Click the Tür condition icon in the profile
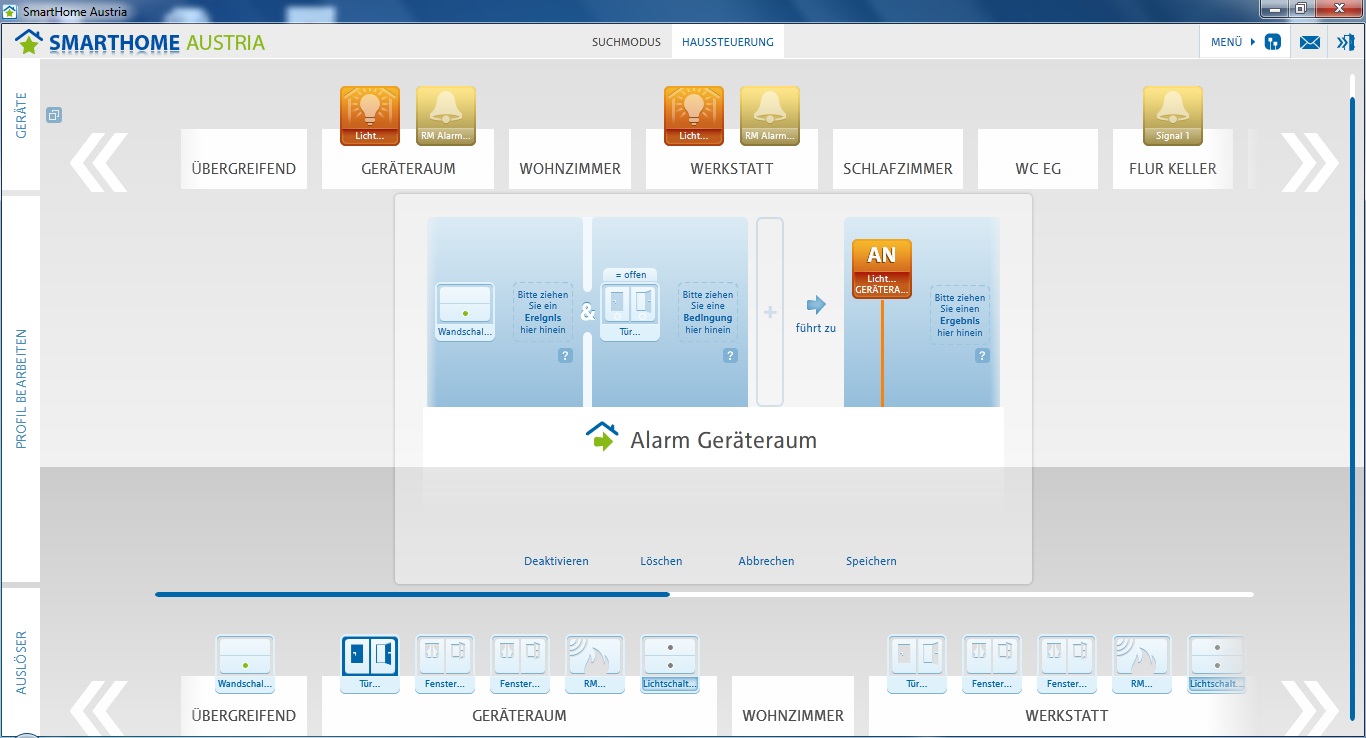Viewport: 1366px width, 738px height. click(631, 312)
